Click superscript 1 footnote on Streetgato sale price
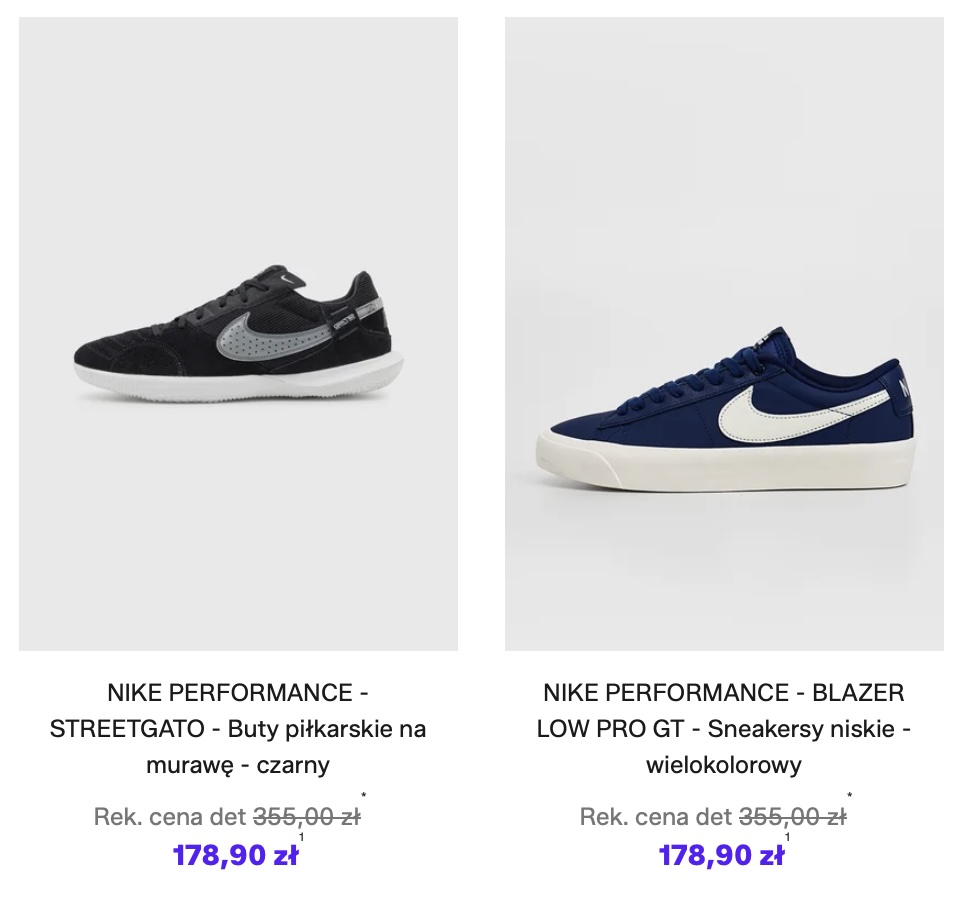962x902 pixels. (x=301, y=837)
